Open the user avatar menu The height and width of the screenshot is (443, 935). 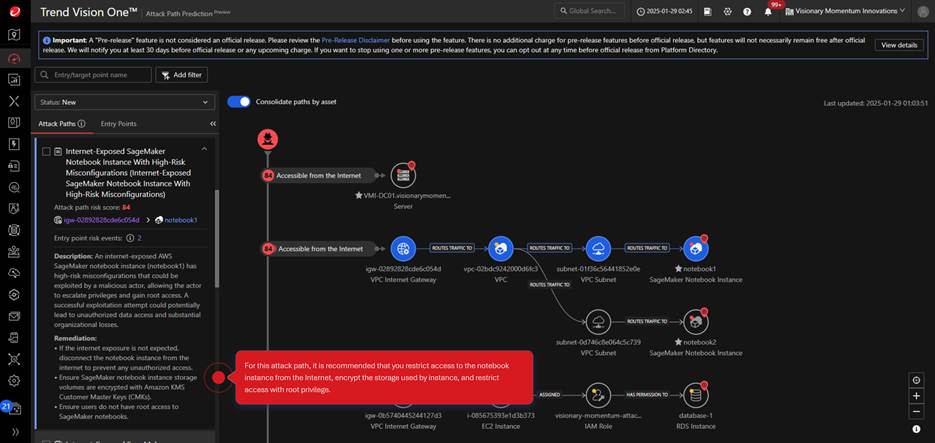click(922, 11)
